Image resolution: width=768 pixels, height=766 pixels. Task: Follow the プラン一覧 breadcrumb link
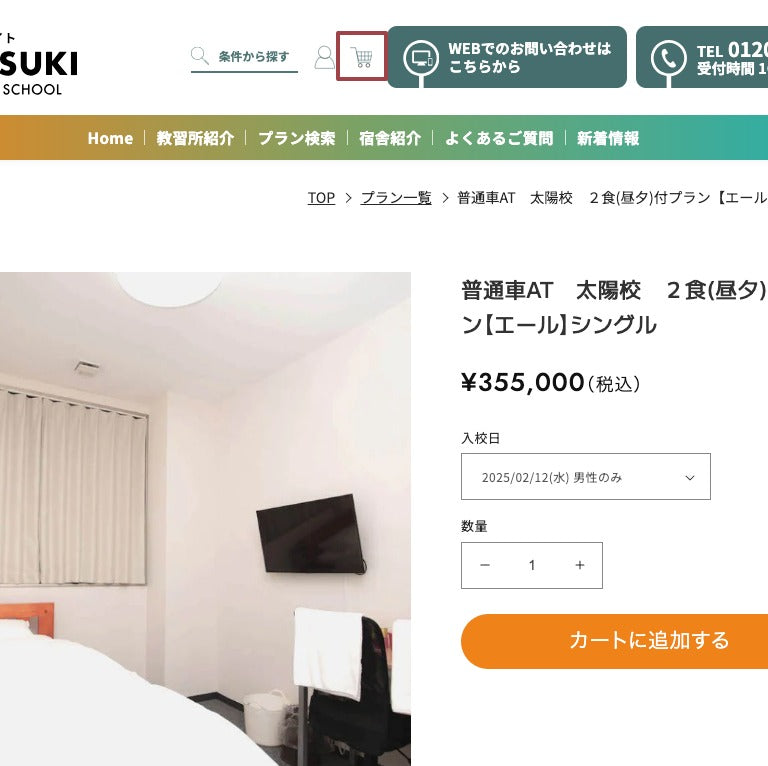pos(396,198)
